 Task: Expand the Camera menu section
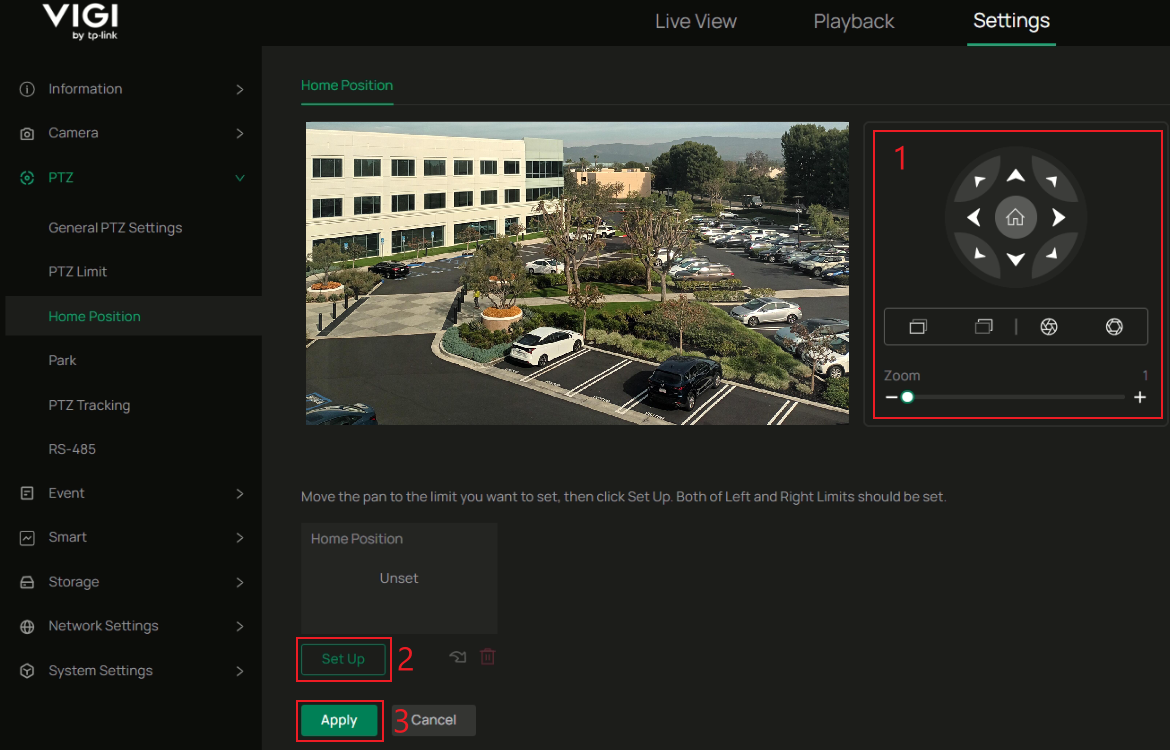(130, 133)
